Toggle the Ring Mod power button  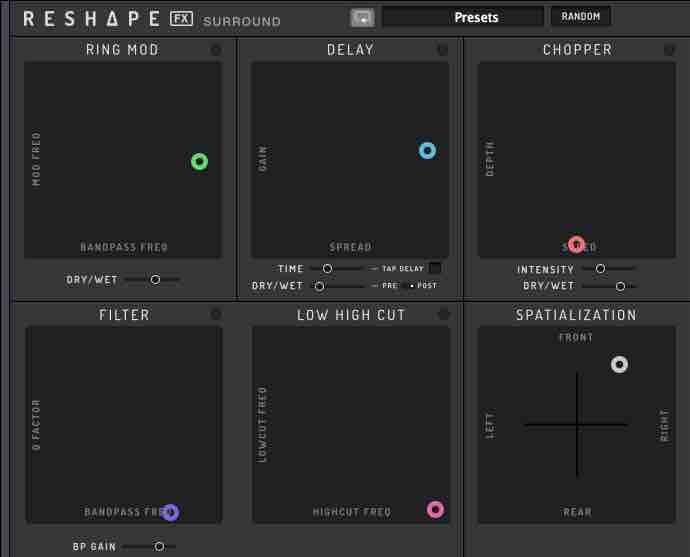point(216,50)
